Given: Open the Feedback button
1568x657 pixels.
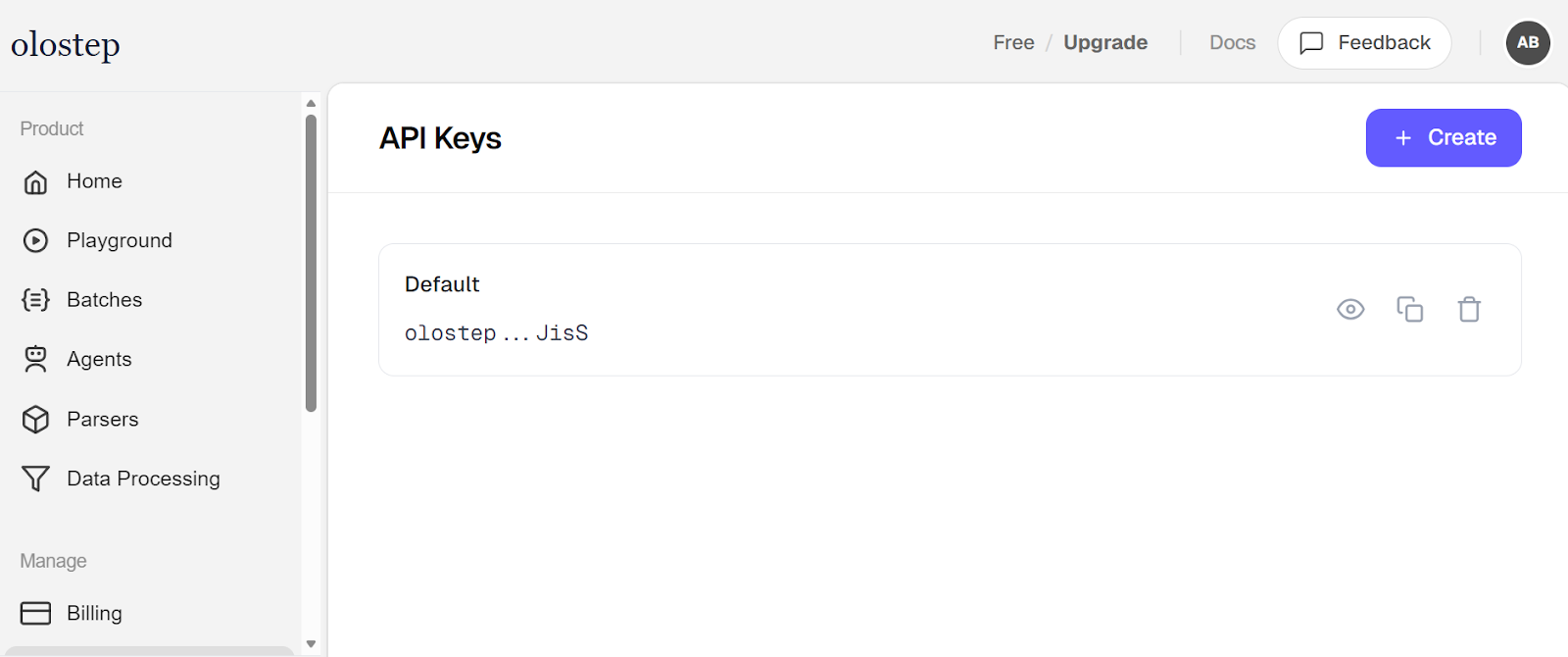Looking at the screenshot, I should point(1364,43).
